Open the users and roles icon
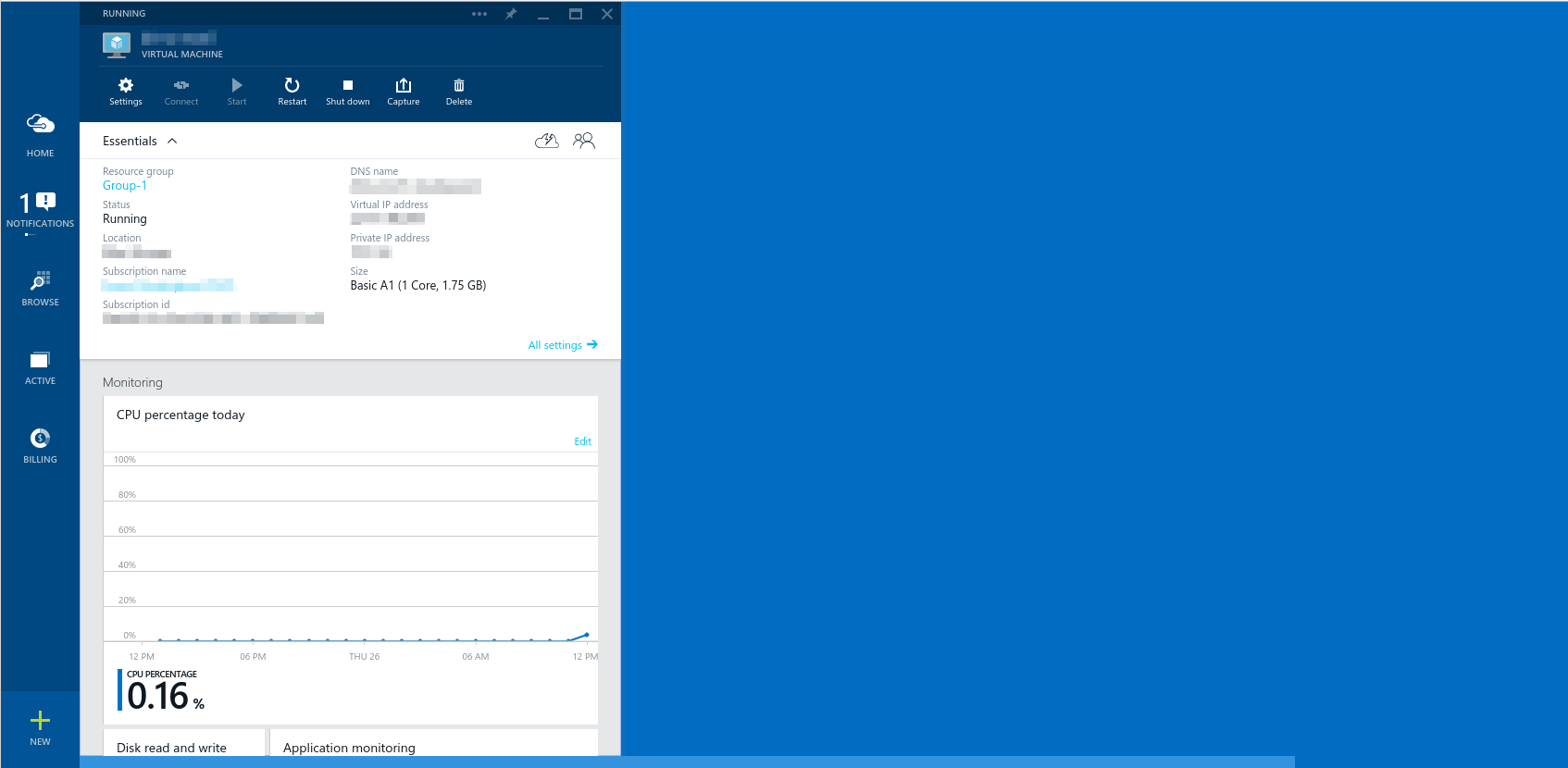 583,141
